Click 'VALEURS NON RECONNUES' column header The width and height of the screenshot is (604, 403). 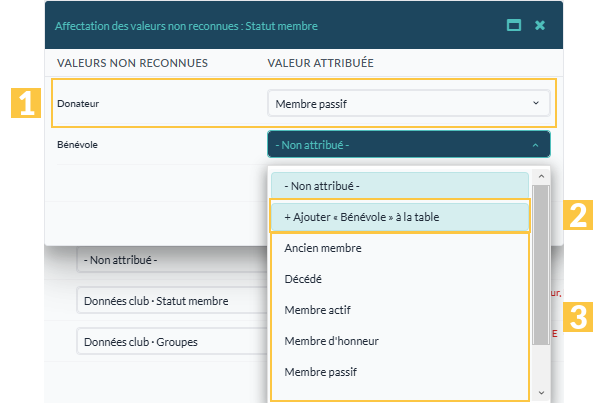(x=133, y=63)
